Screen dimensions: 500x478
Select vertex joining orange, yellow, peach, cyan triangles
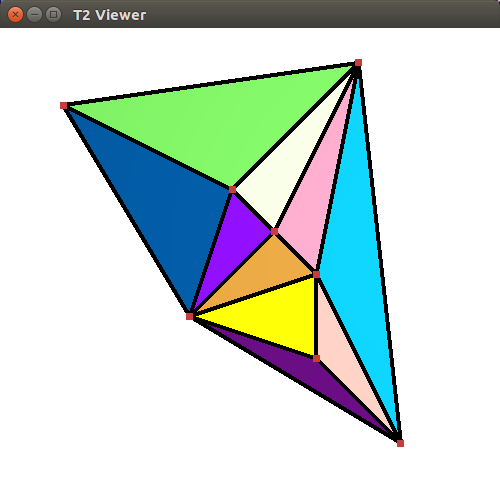316,274
